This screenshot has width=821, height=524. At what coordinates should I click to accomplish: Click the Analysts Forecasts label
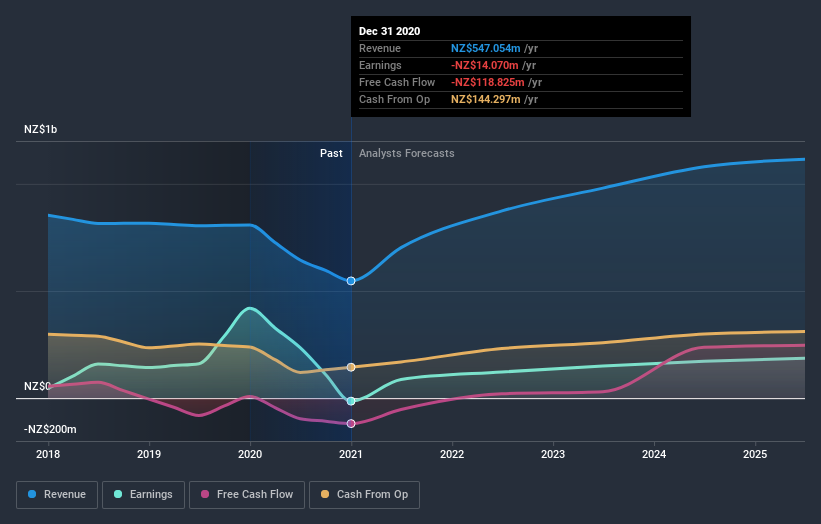[407, 153]
